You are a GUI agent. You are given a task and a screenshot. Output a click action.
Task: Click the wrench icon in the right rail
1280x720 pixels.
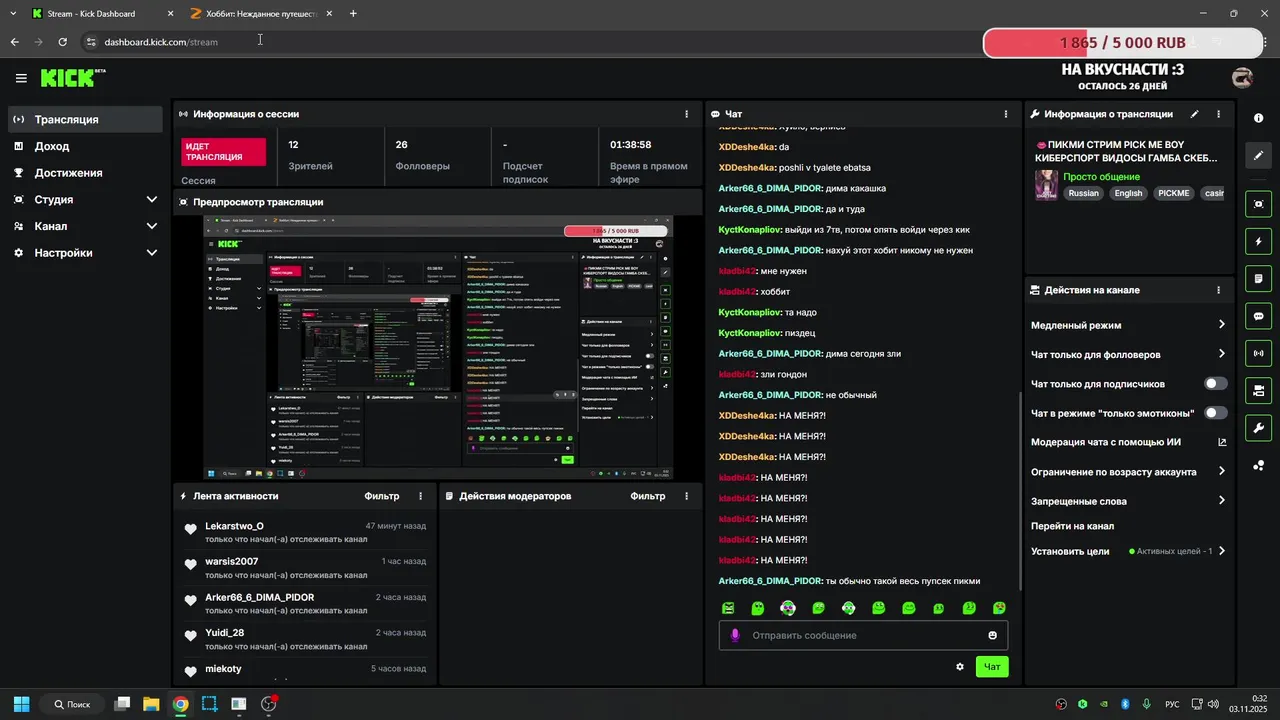point(1258,428)
